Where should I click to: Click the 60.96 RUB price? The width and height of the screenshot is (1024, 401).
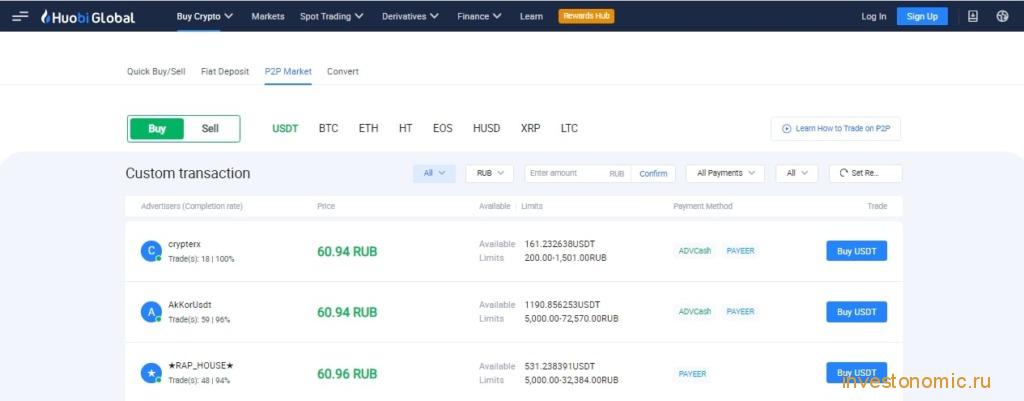pyautogui.click(x=347, y=374)
